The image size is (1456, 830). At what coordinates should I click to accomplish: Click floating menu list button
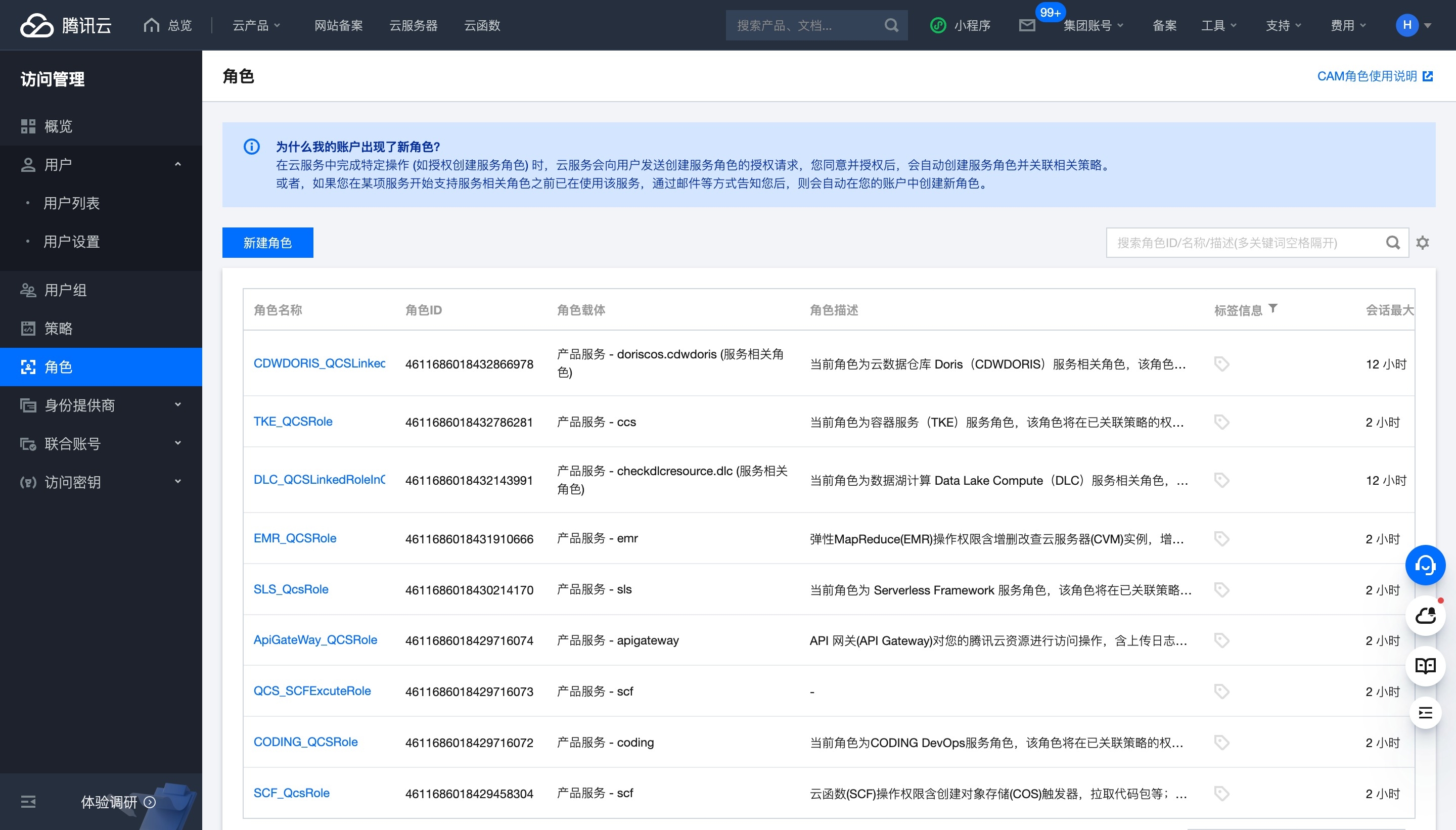pyautogui.click(x=1425, y=713)
